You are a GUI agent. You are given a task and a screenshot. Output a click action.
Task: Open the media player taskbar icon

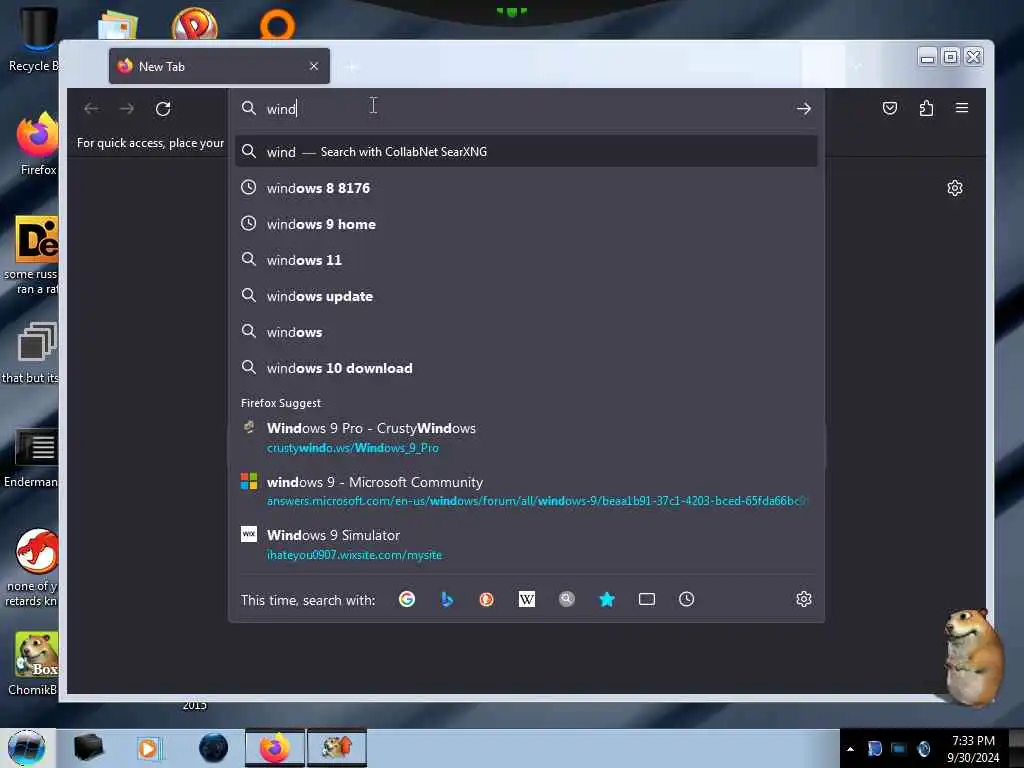pos(149,748)
